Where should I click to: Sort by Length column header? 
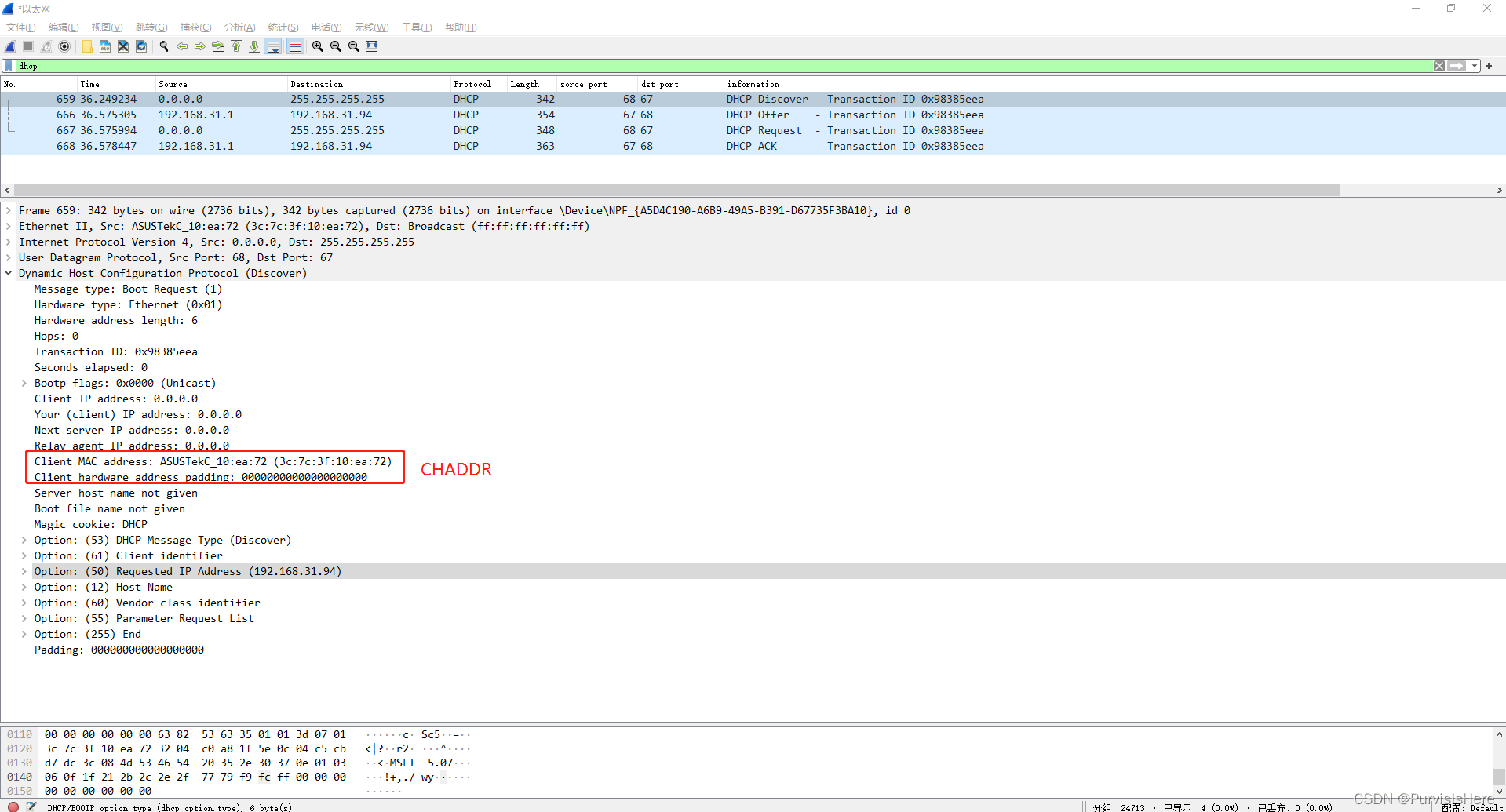532,84
